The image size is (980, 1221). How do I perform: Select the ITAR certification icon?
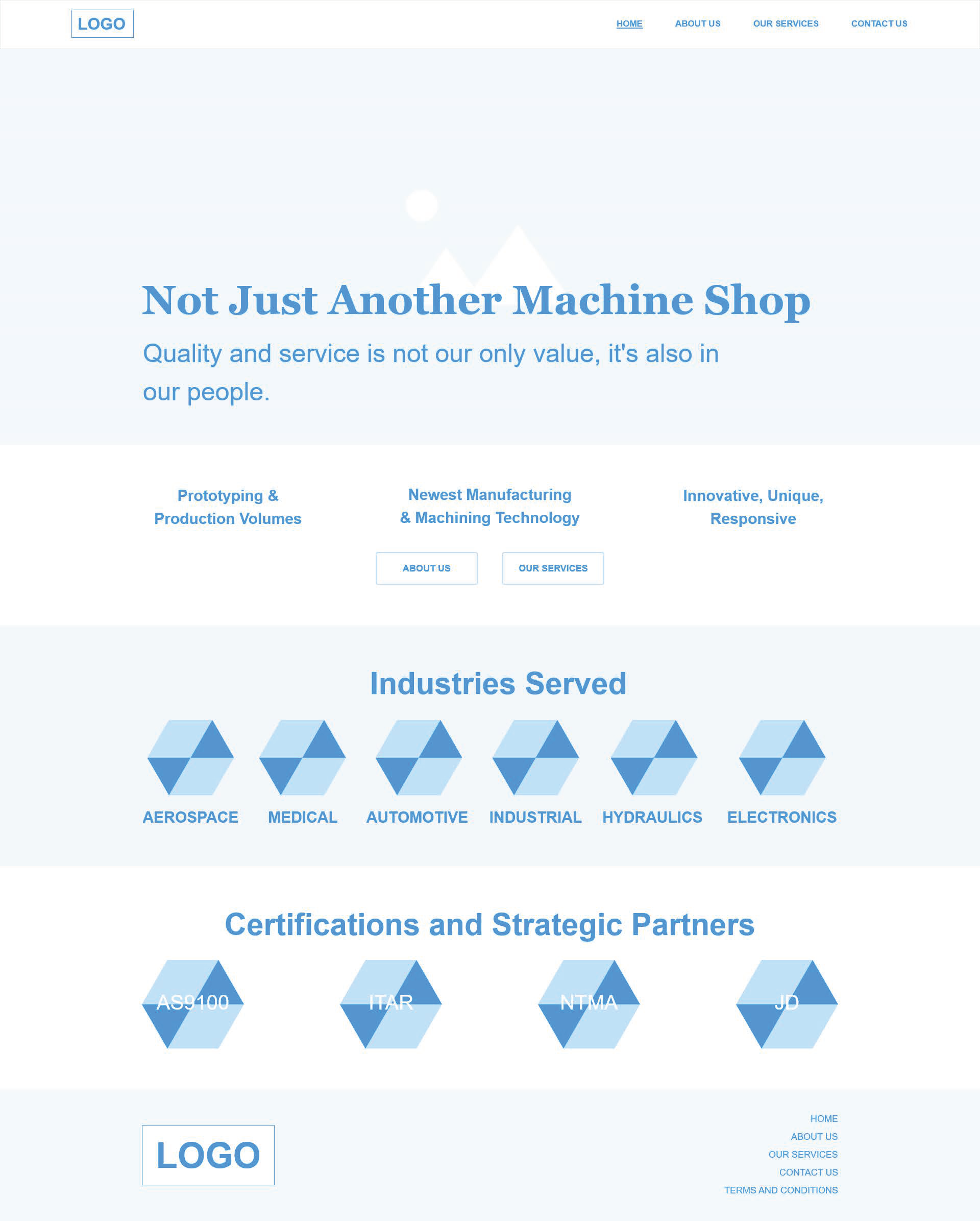(390, 1001)
